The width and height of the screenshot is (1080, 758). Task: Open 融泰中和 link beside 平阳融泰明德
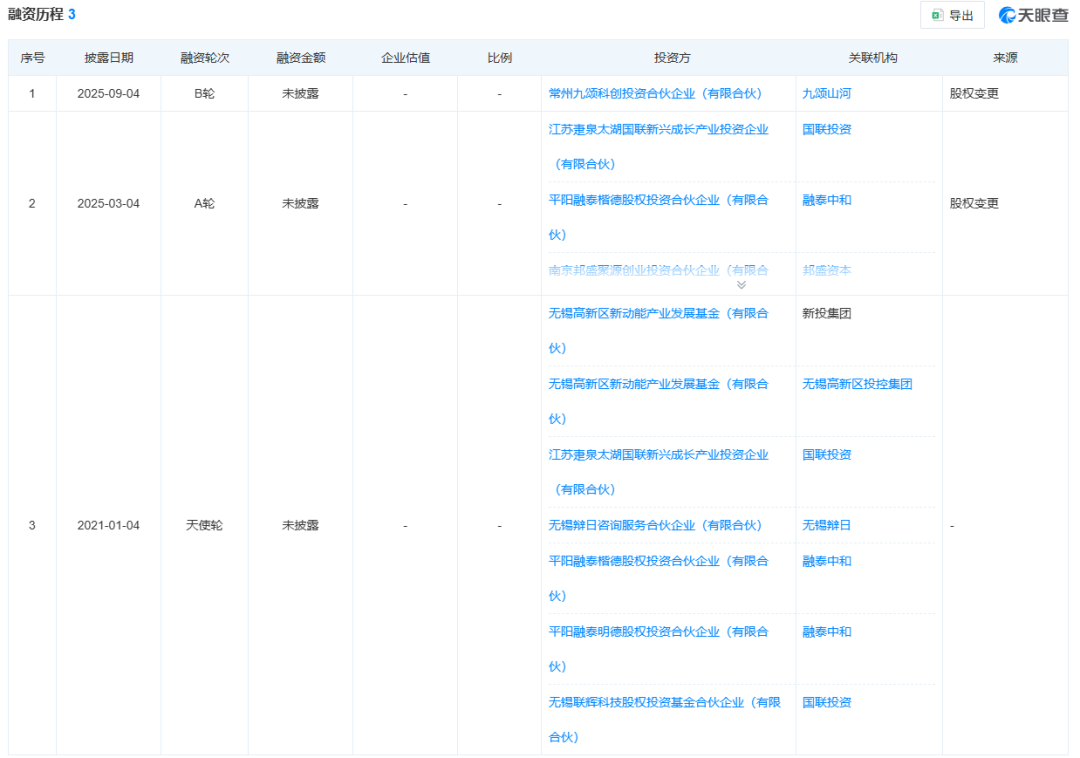[x=827, y=632]
